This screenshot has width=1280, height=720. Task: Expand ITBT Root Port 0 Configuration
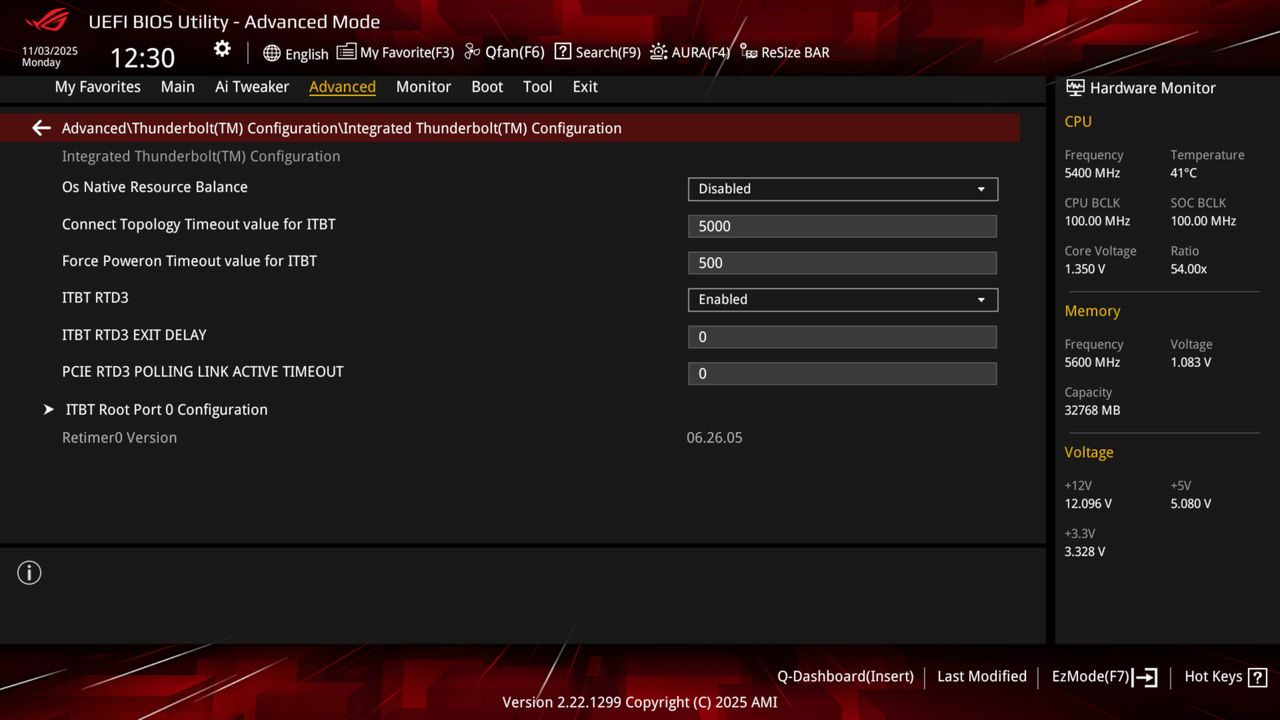click(x=166, y=409)
